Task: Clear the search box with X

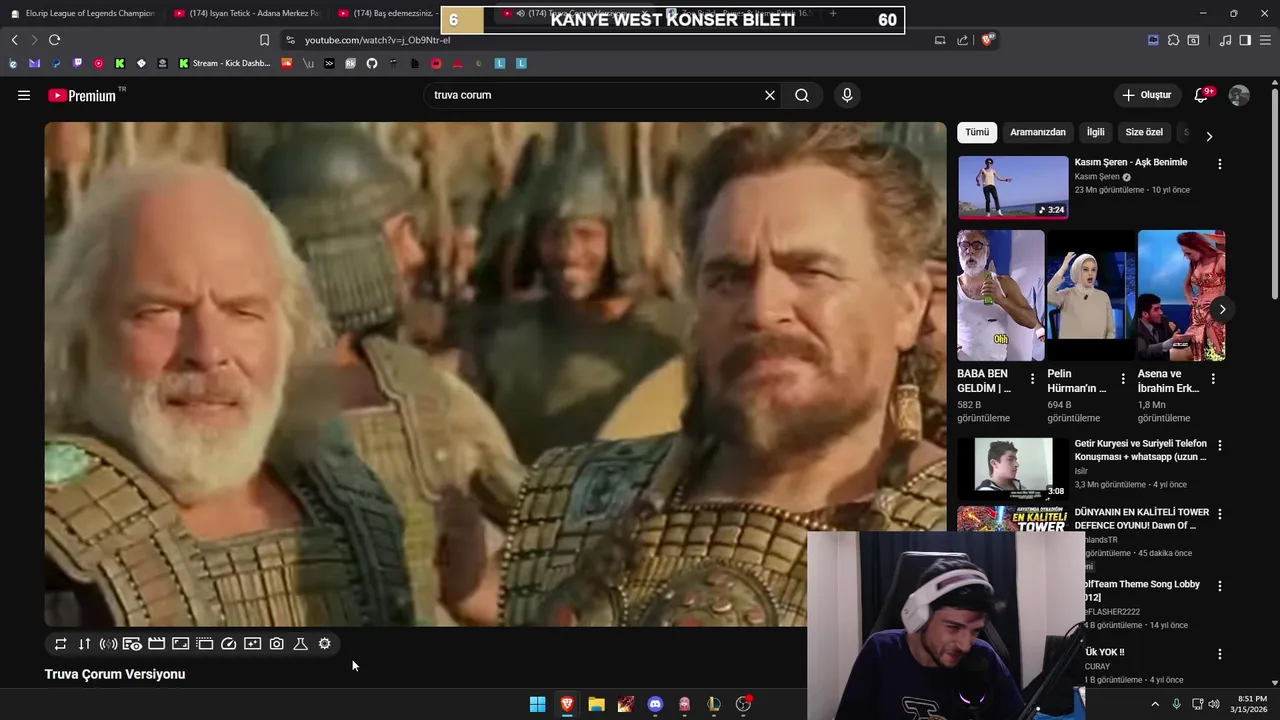Action: 770,95
